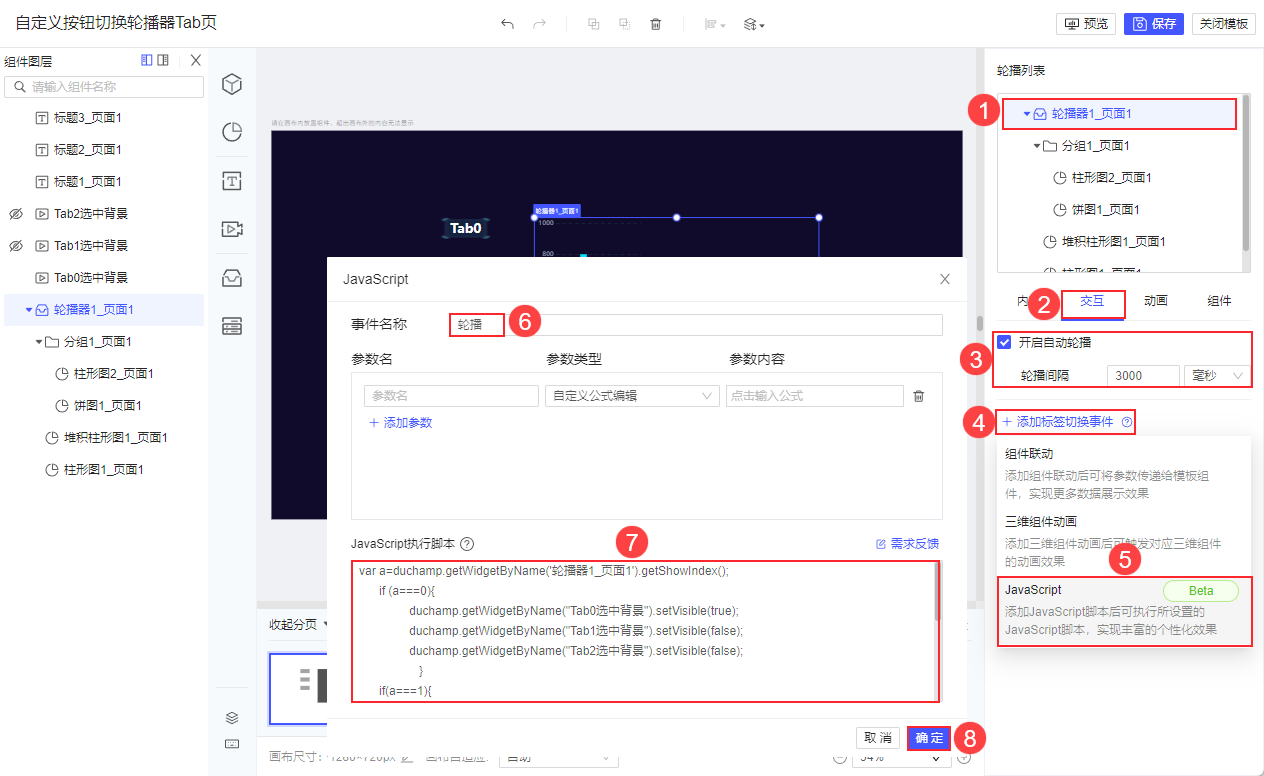This screenshot has width=1264, height=776.
Task: Click inside the JavaScript script editor
Action: 643,631
